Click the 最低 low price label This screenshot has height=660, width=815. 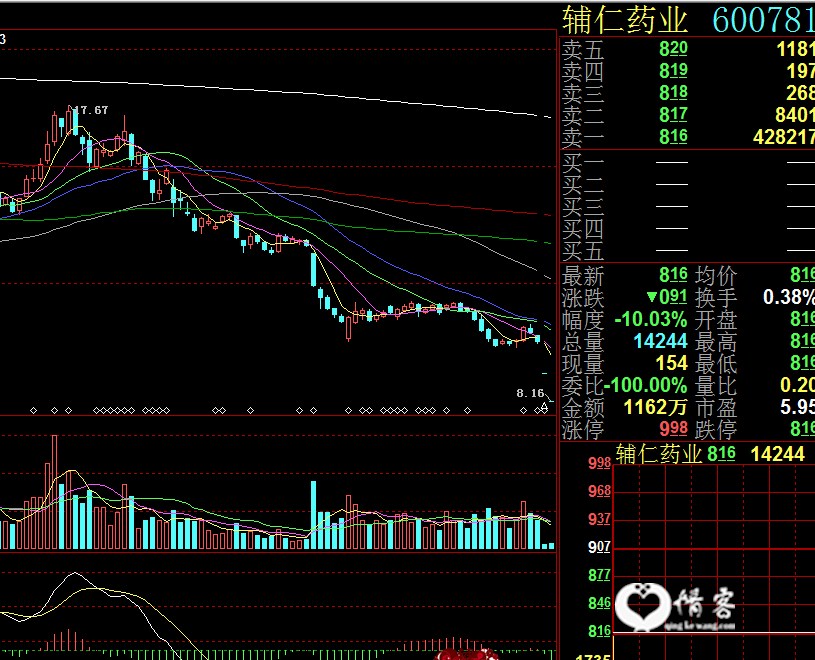[716, 364]
